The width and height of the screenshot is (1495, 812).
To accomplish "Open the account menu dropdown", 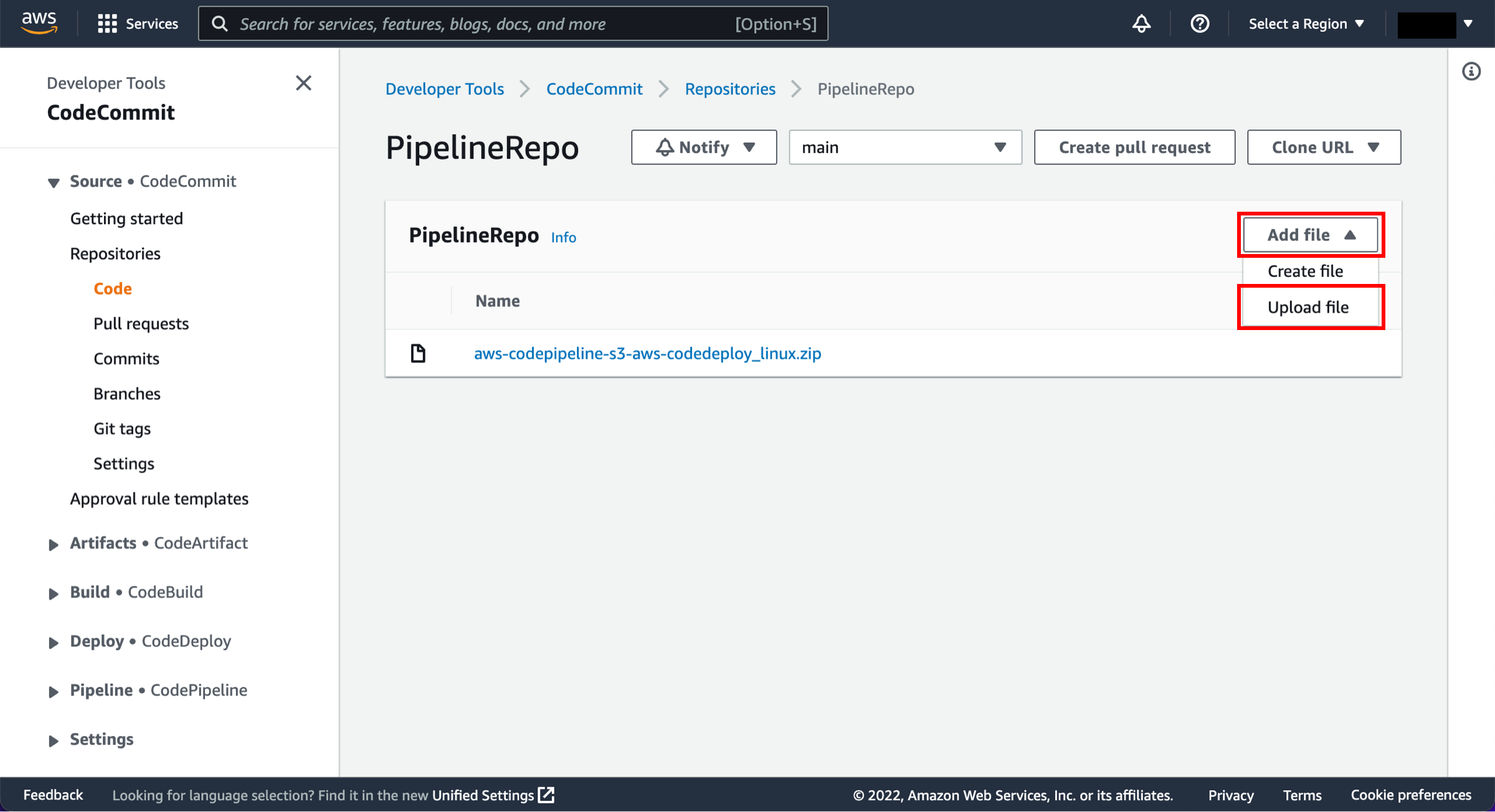I will [1435, 24].
